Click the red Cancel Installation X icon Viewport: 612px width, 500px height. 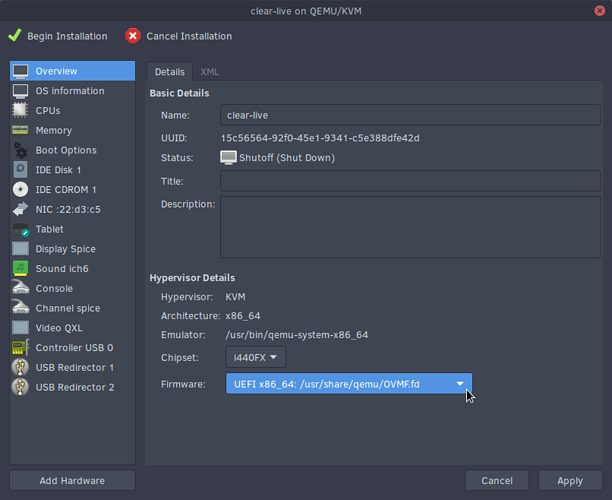tap(133, 36)
